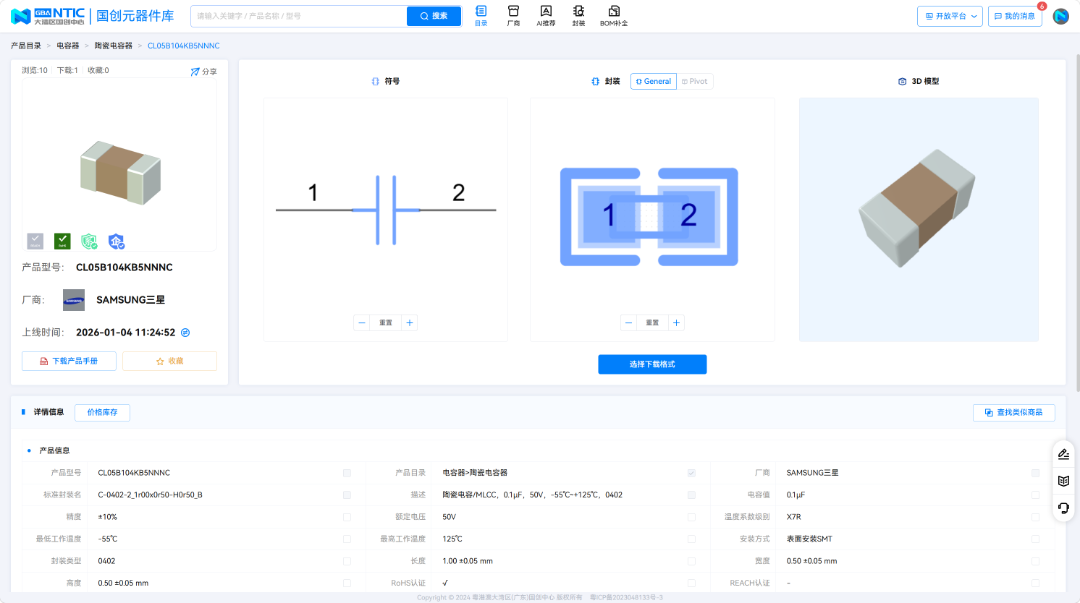Open 我的消息 messages
The image size is (1080, 603).
point(1015,16)
